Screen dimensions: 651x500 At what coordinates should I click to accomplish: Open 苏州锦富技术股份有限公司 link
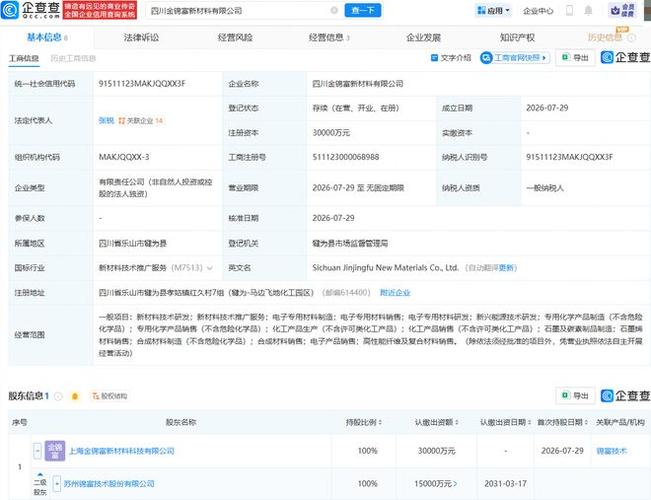pos(109,484)
